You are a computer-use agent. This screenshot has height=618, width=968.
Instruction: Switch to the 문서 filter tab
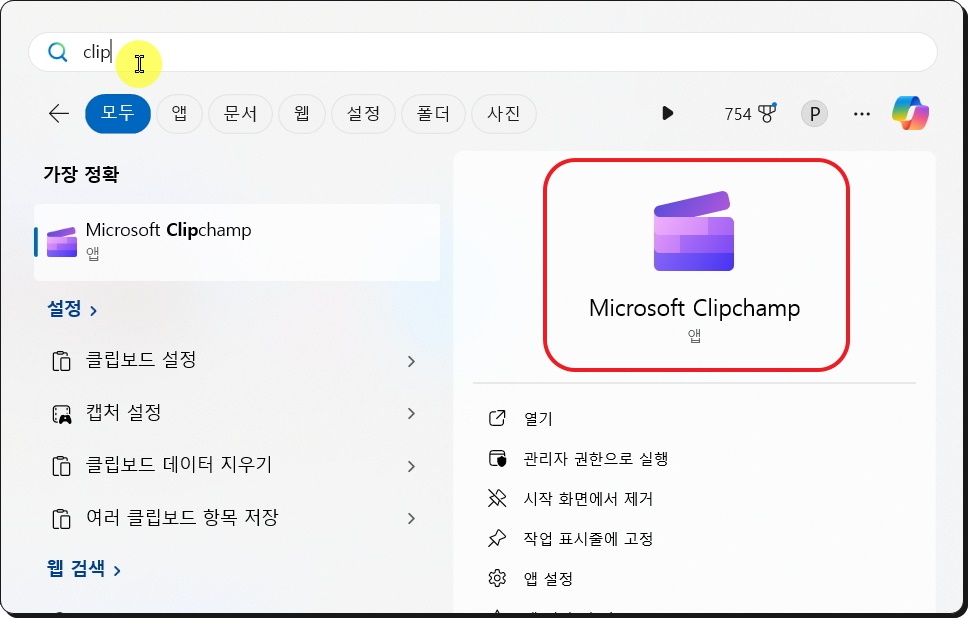click(240, 114)
